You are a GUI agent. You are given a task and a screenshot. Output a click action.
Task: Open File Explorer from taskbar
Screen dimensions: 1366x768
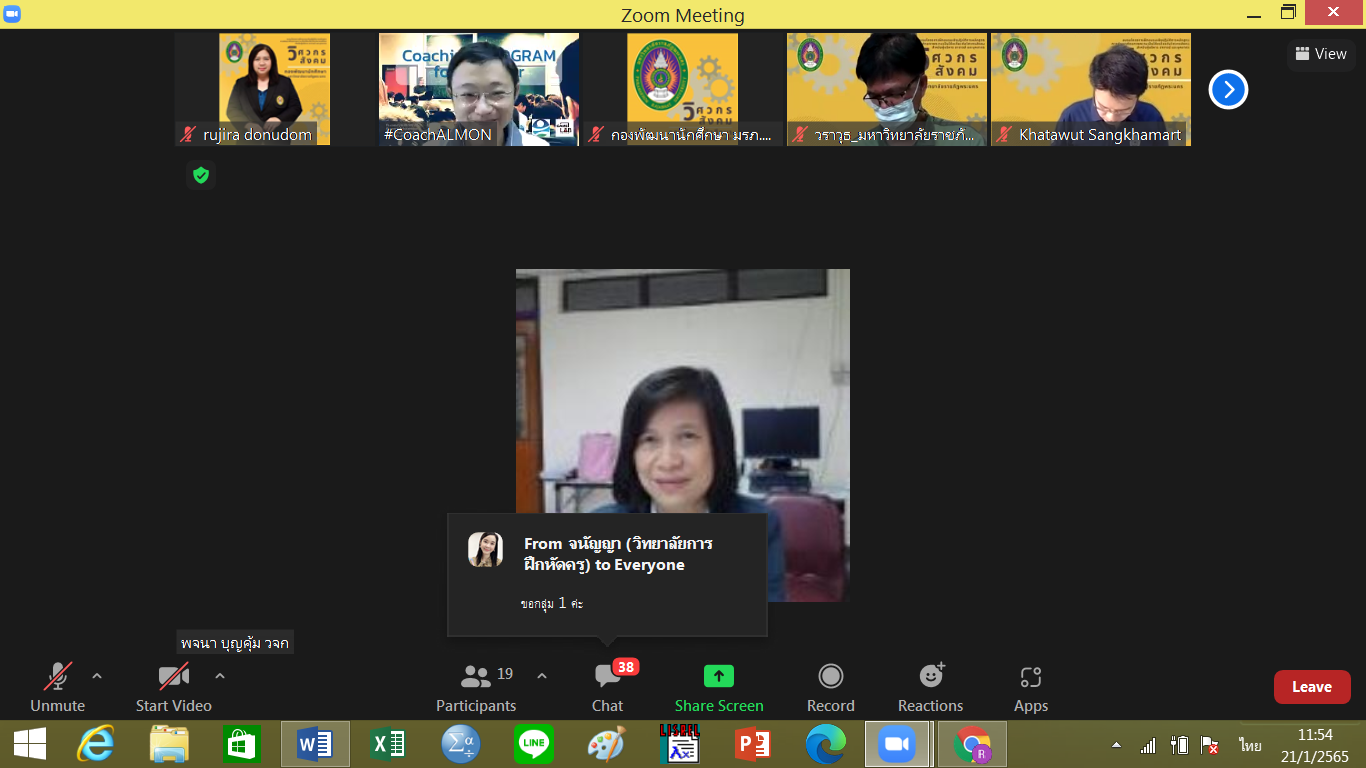pos(169,744)
